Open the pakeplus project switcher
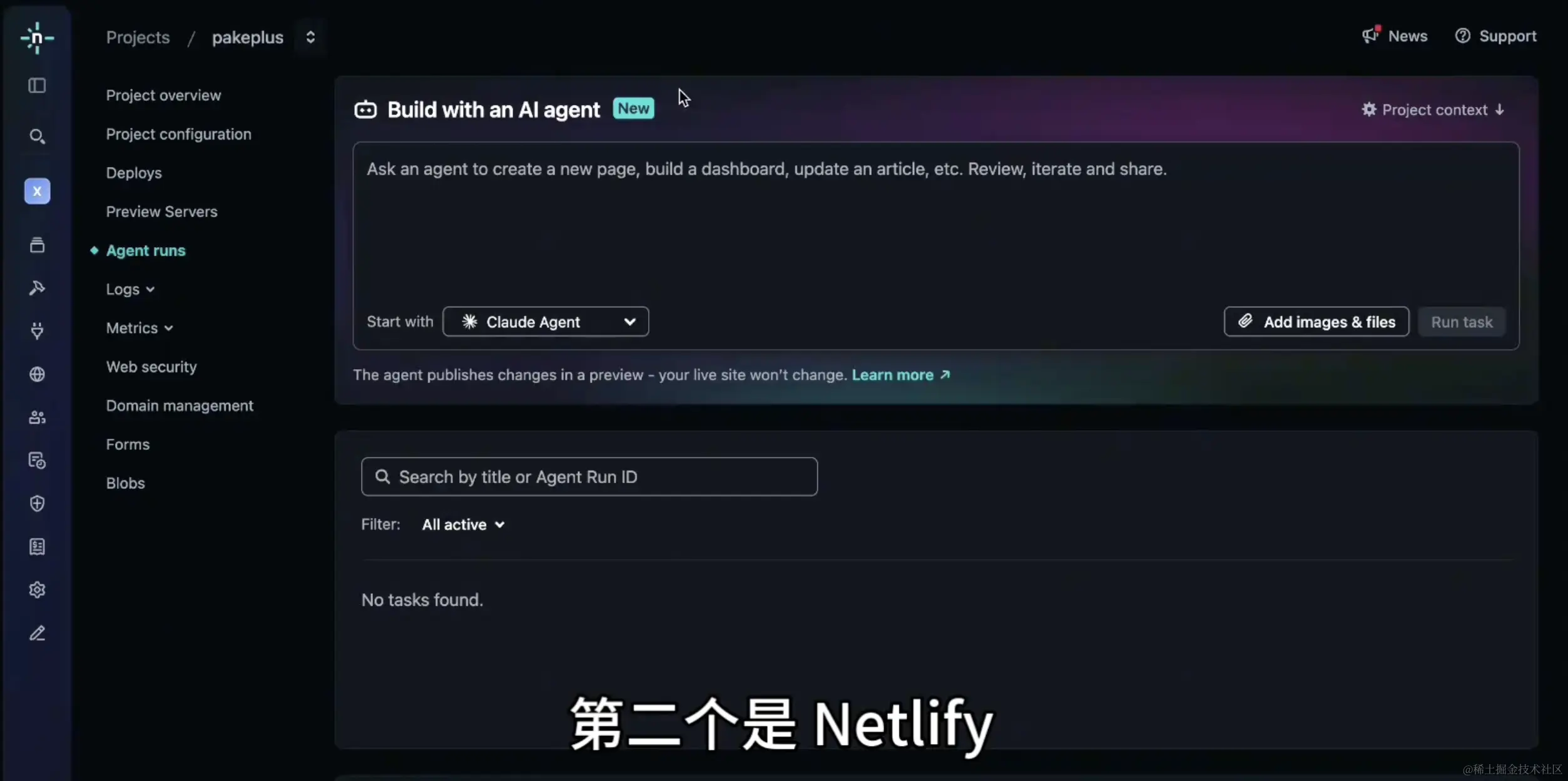The height and width of the screenshot is (781, 1568). [x=310, y=38]
